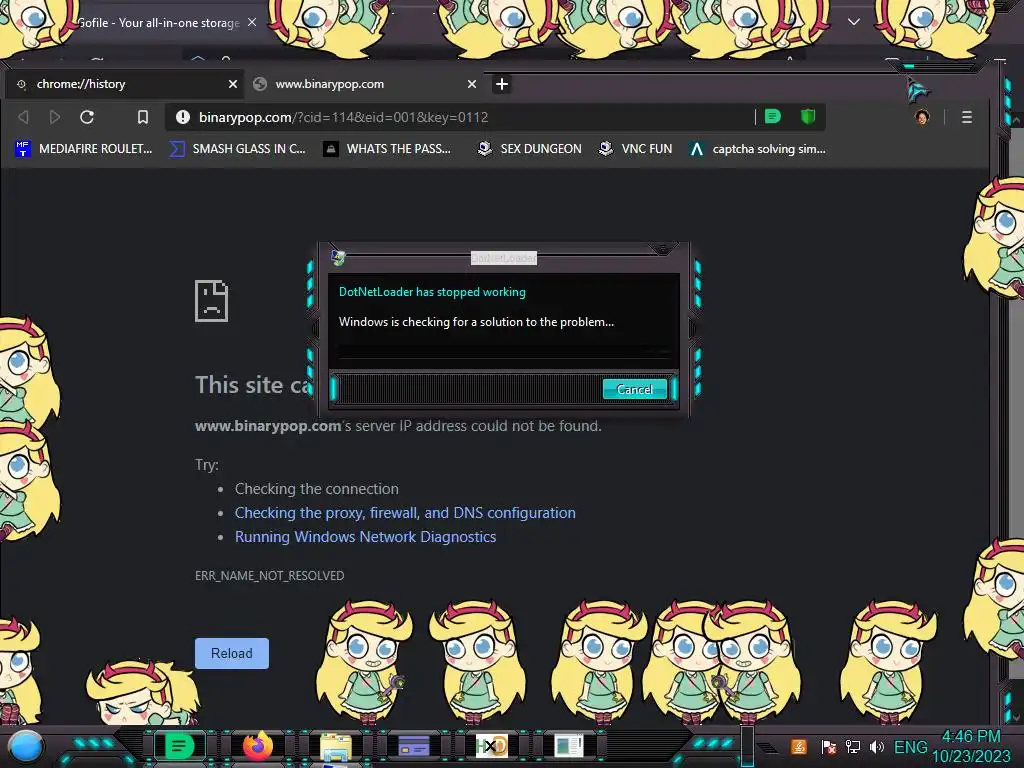Open the document window icon on taskbar

click(x=569, y=746)
